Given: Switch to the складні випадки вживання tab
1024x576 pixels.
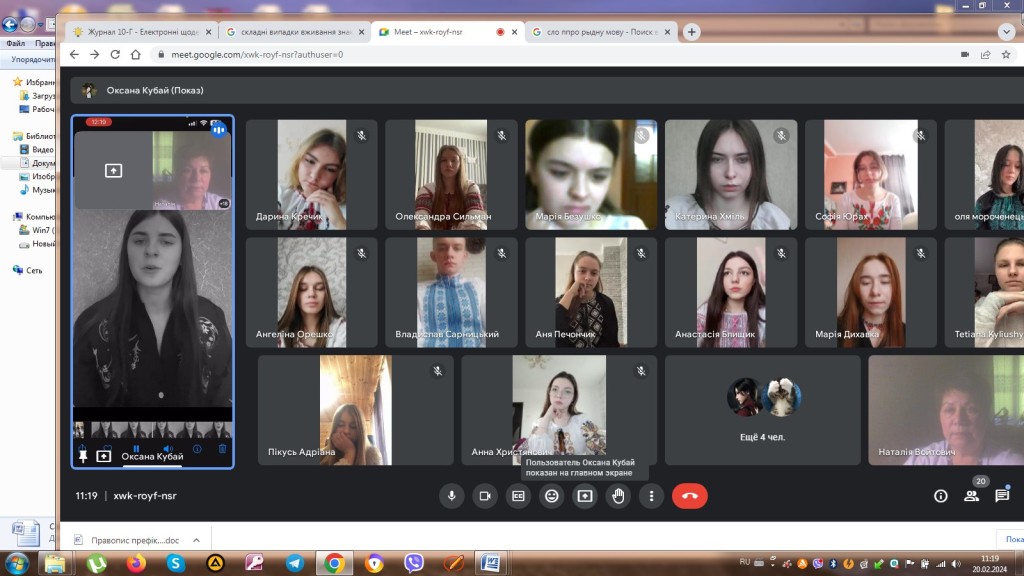Looking at the screenshot, I should 292,32.
